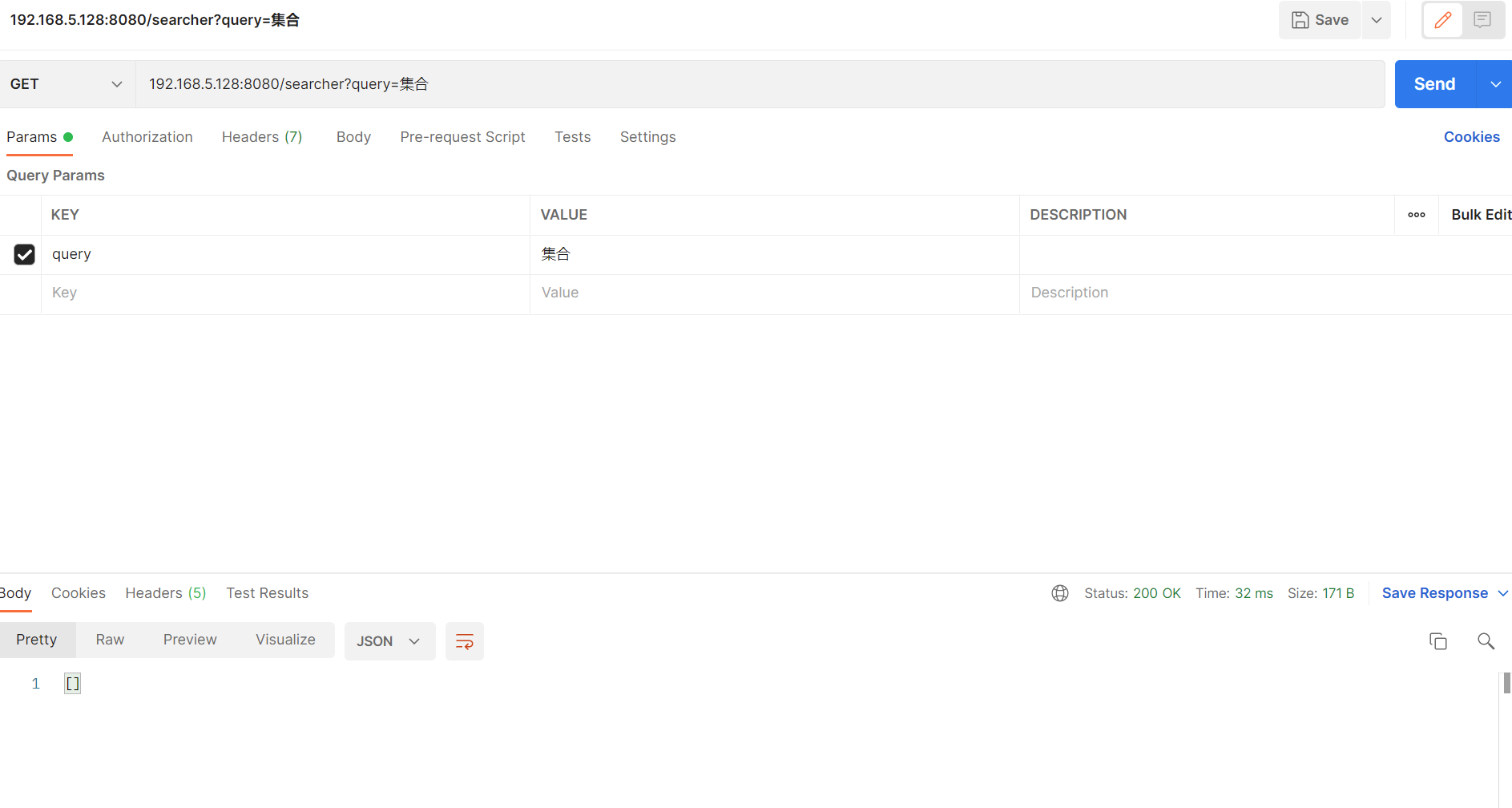Viewport: 1512px width, 808px height.
Task: Open the Pre-request Script tab
Action: coord(462,137)
